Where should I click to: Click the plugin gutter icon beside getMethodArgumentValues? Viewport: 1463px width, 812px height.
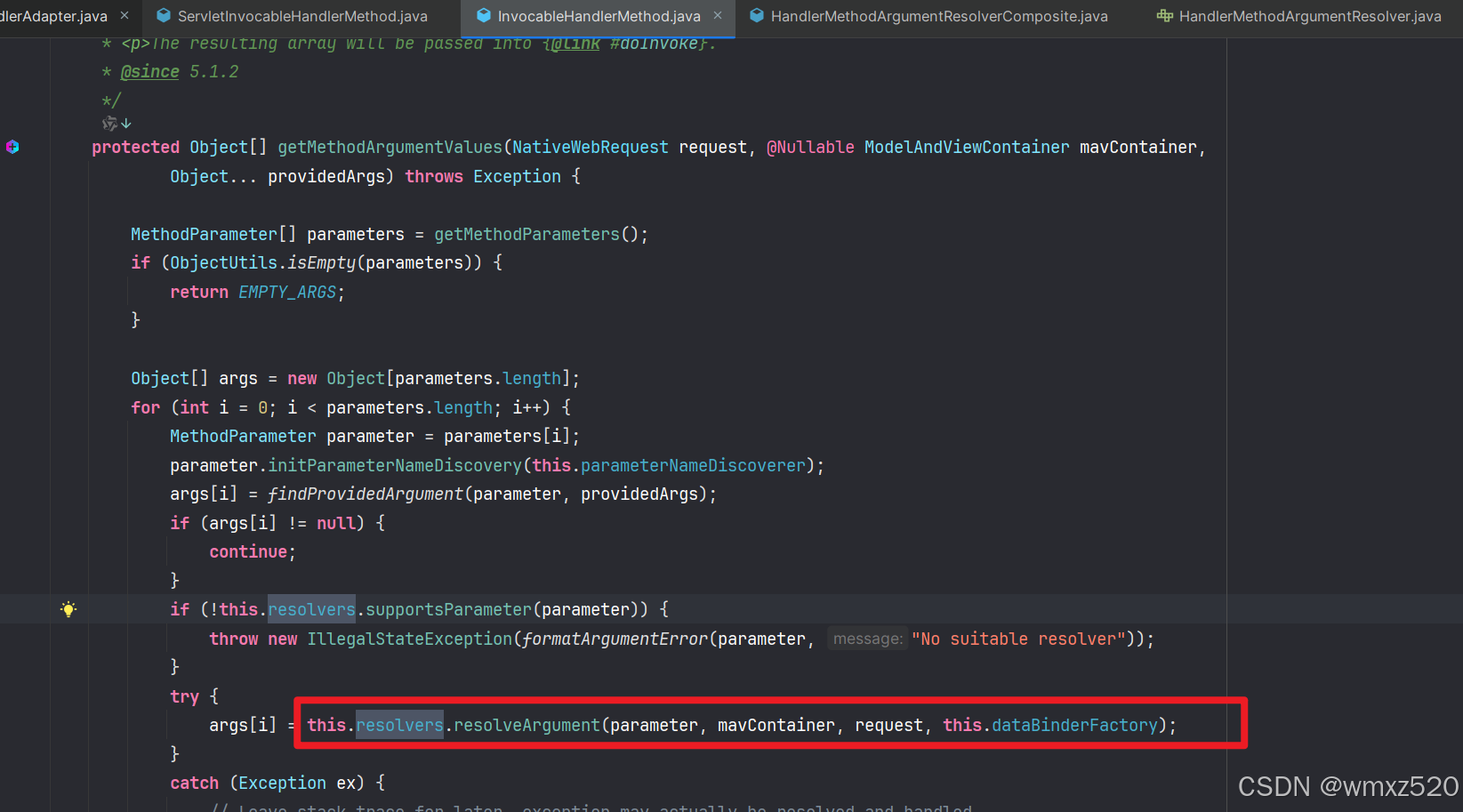pyautogui.click(x=12, y=147)
